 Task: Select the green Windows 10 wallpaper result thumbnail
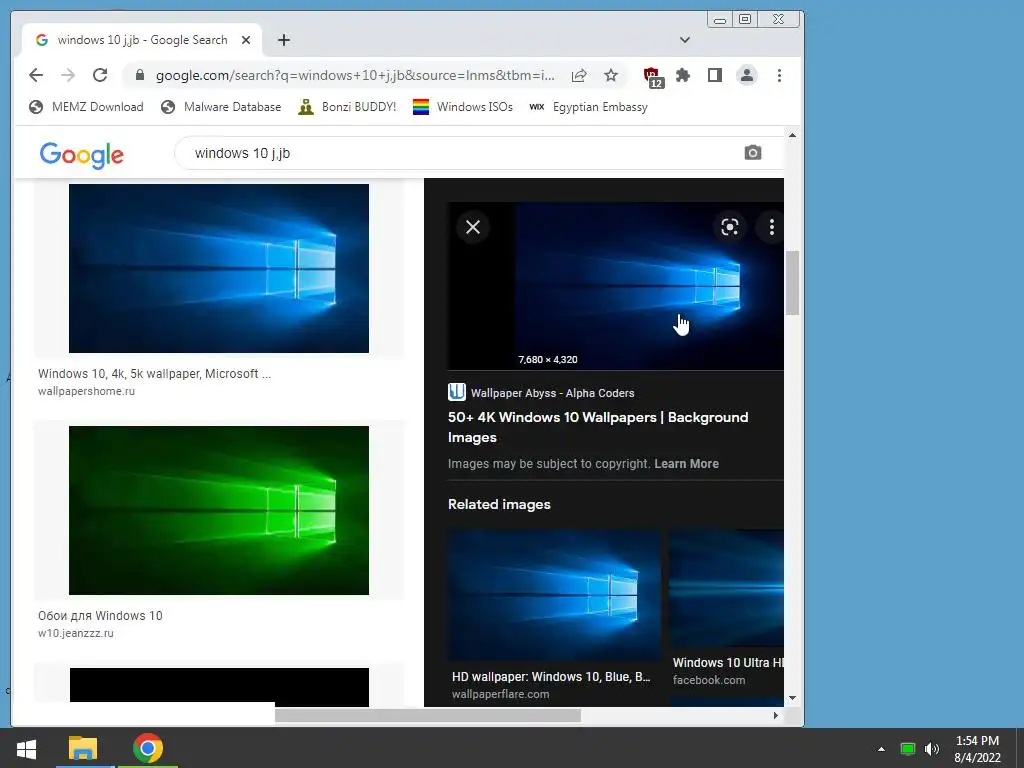point(219,511)
